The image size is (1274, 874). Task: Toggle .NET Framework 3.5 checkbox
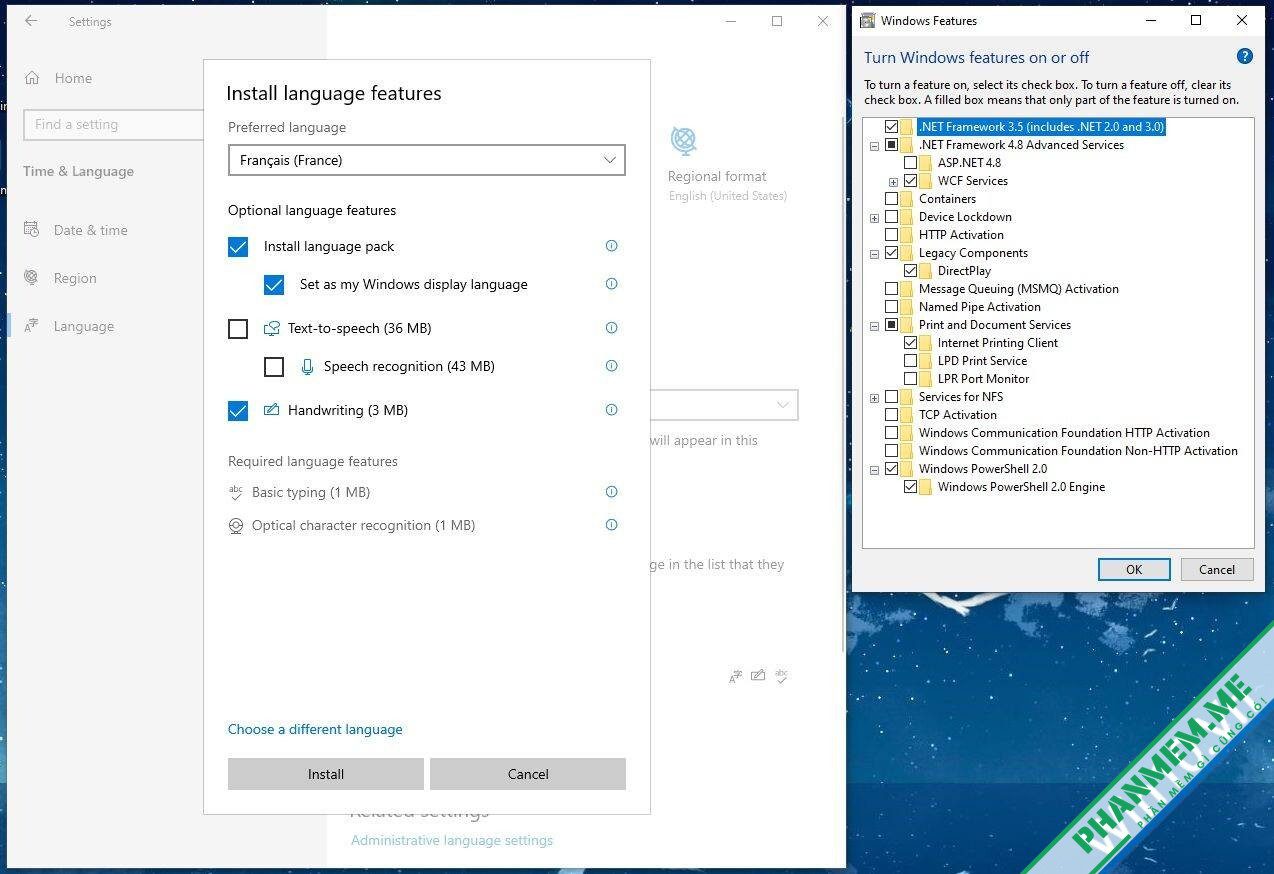click(892, 127)
